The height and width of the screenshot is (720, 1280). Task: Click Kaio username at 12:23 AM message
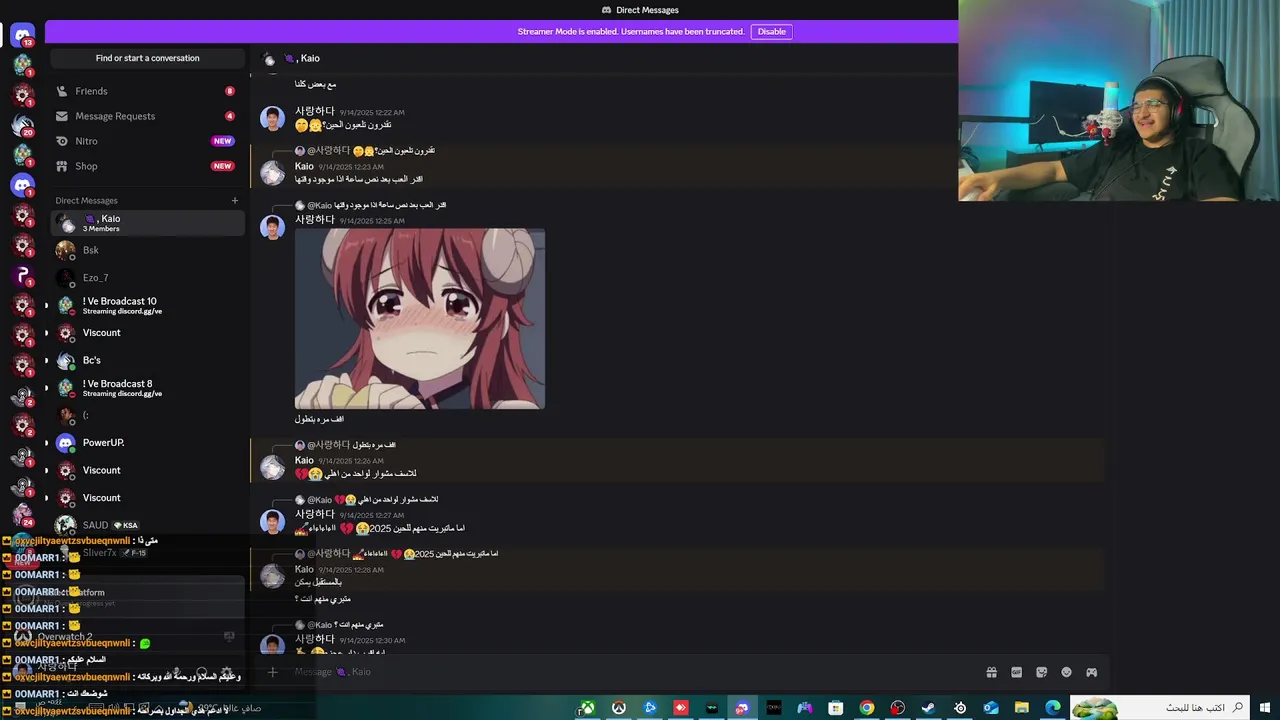click(x=304, y=166)
